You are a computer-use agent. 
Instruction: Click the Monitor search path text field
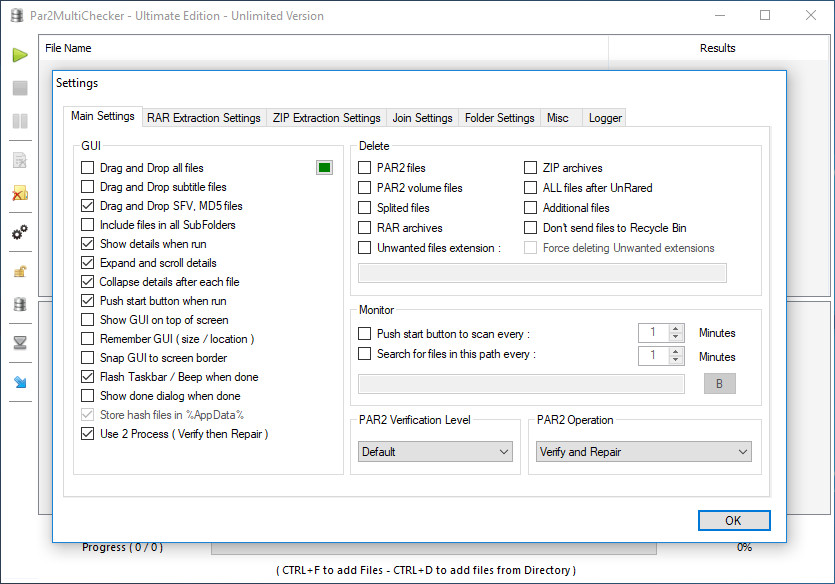[x=521, y=384]
